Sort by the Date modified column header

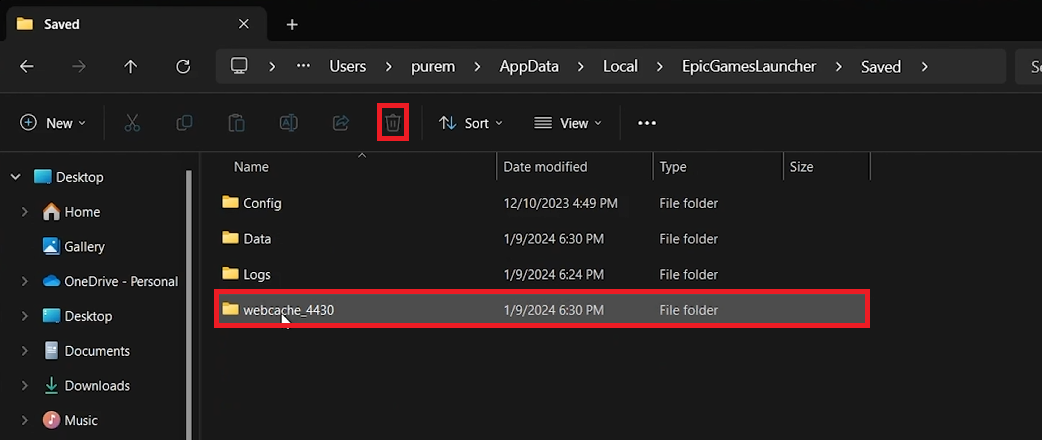pos(545,167)
